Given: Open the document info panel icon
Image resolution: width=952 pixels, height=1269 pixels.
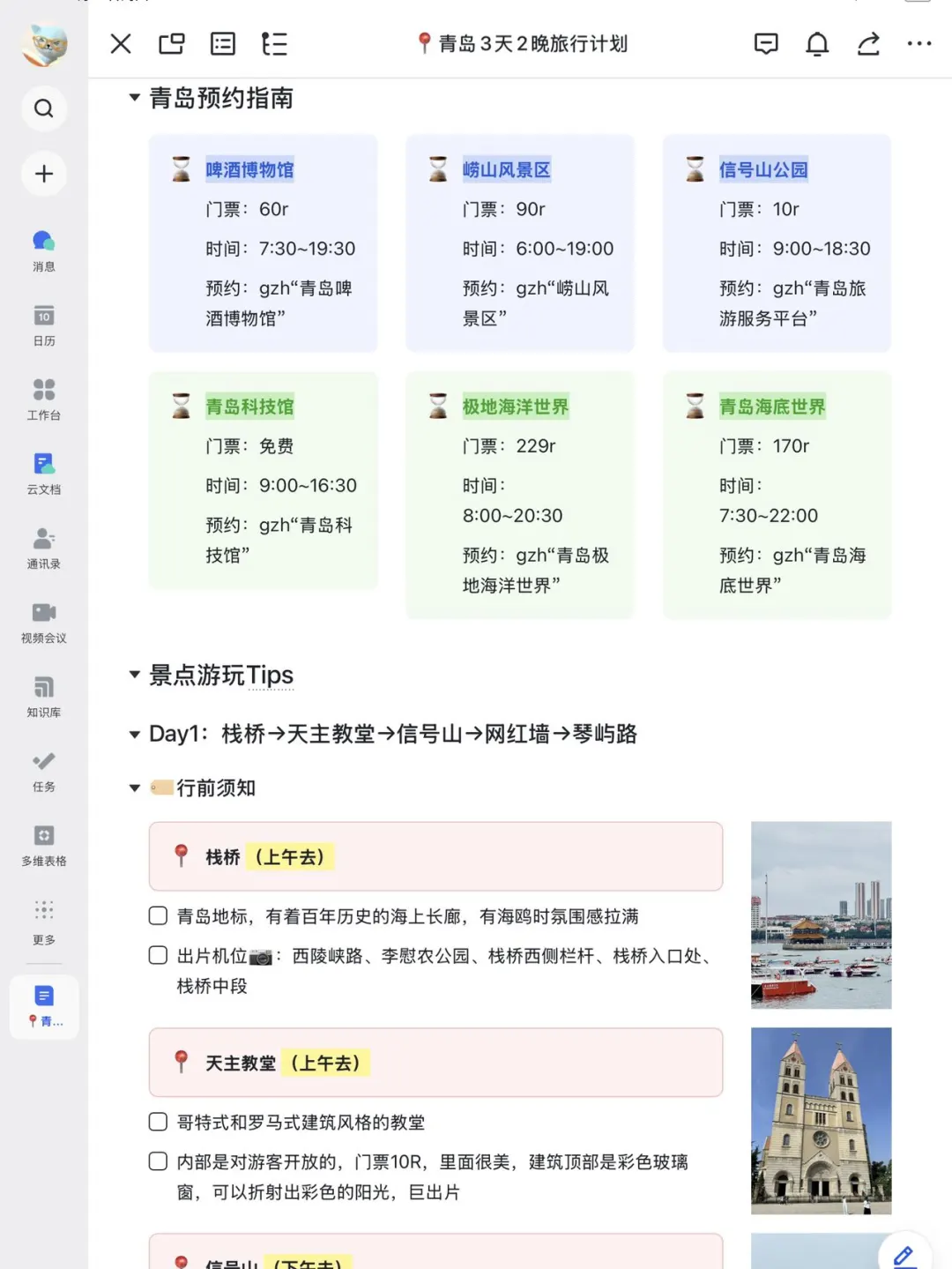Looking at the screenshot, I should (223, 43).
